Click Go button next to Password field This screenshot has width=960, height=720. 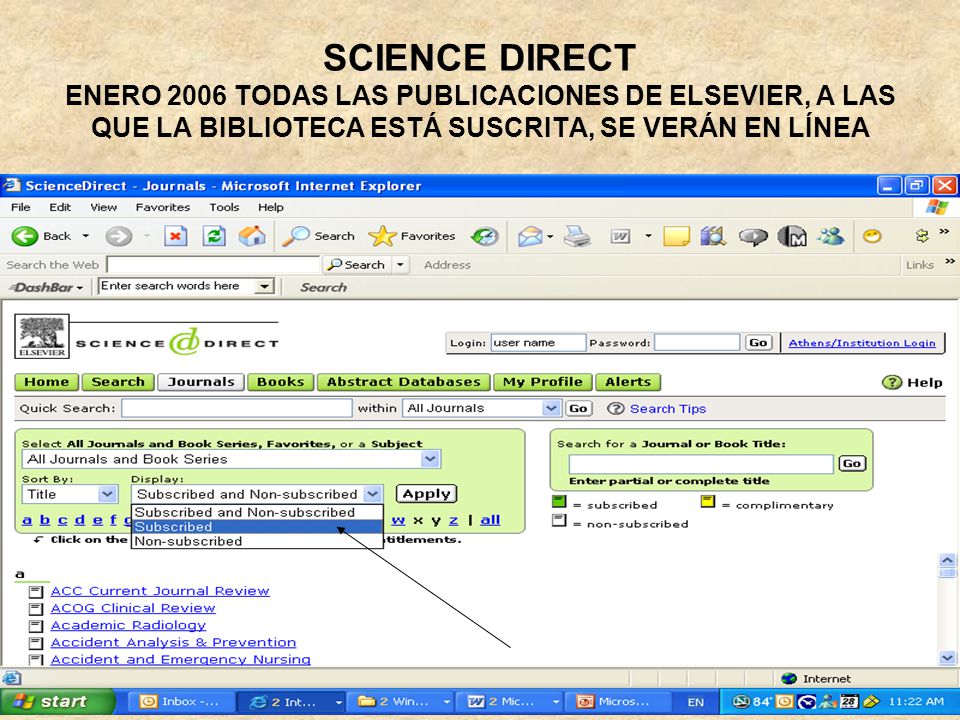(x=758, y=343)
